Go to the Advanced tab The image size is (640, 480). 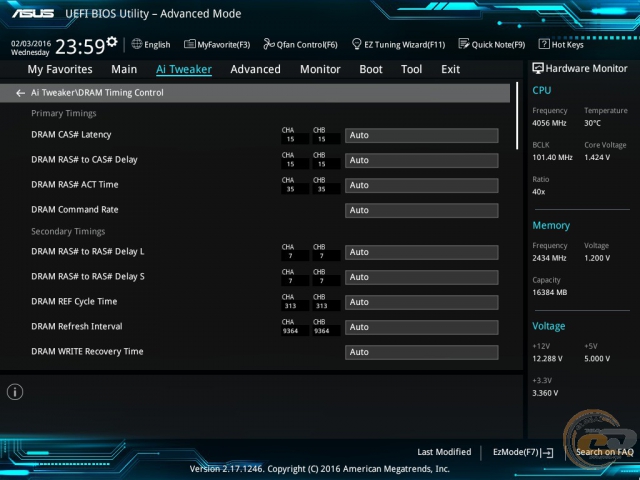click(256, 69)
